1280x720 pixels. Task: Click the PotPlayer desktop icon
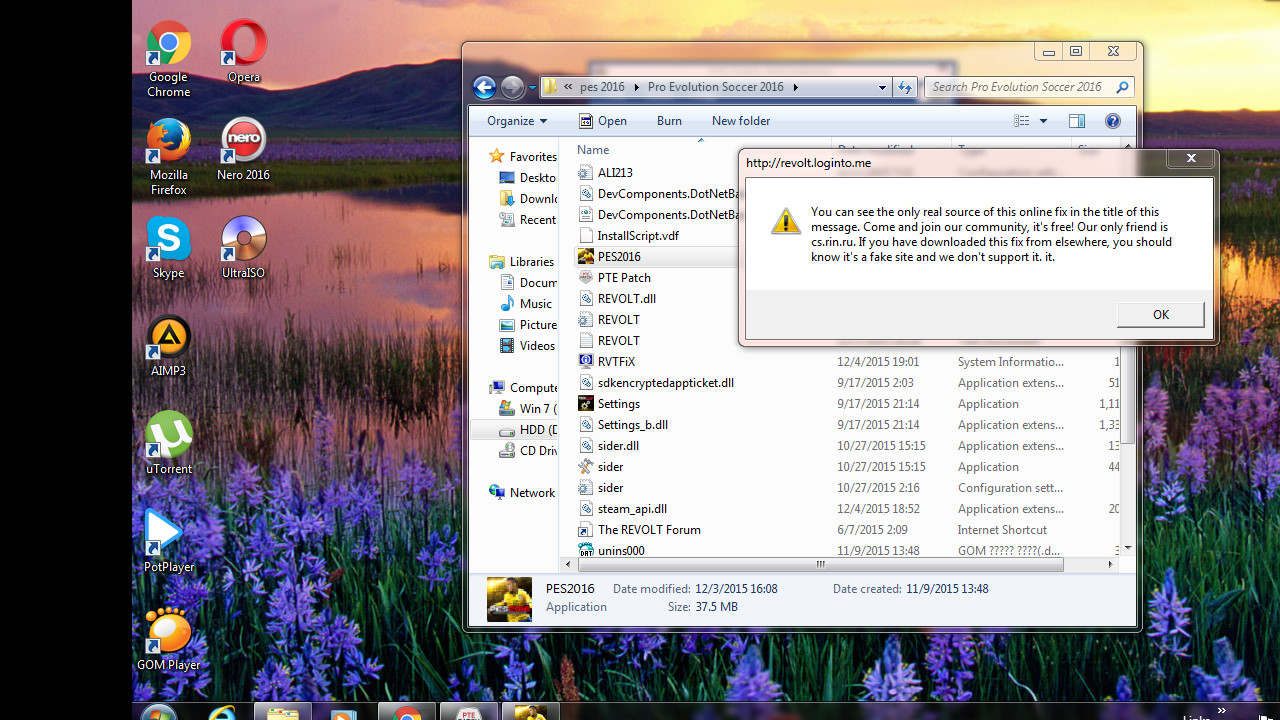coord(168,542)
